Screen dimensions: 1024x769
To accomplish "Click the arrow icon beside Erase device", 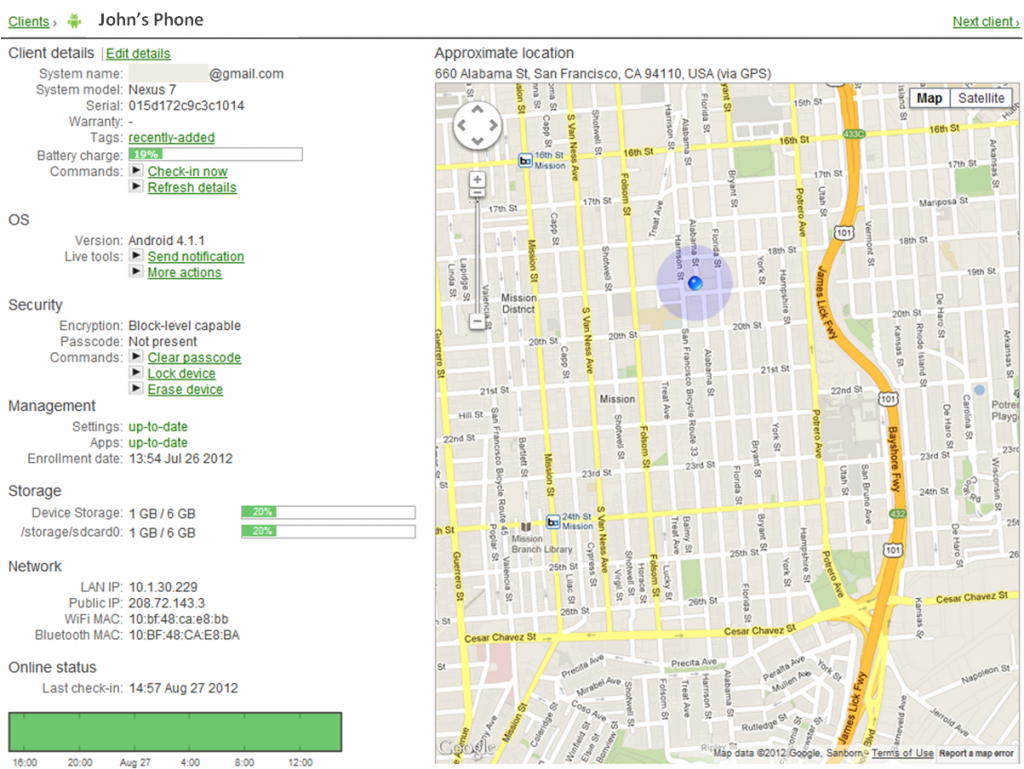I will [136, 389].
